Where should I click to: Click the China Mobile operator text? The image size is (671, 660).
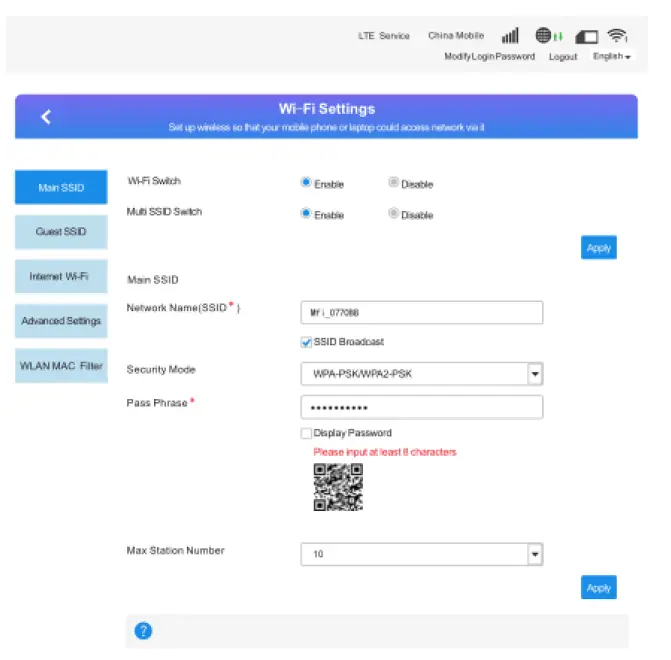[x=456, y=36]
